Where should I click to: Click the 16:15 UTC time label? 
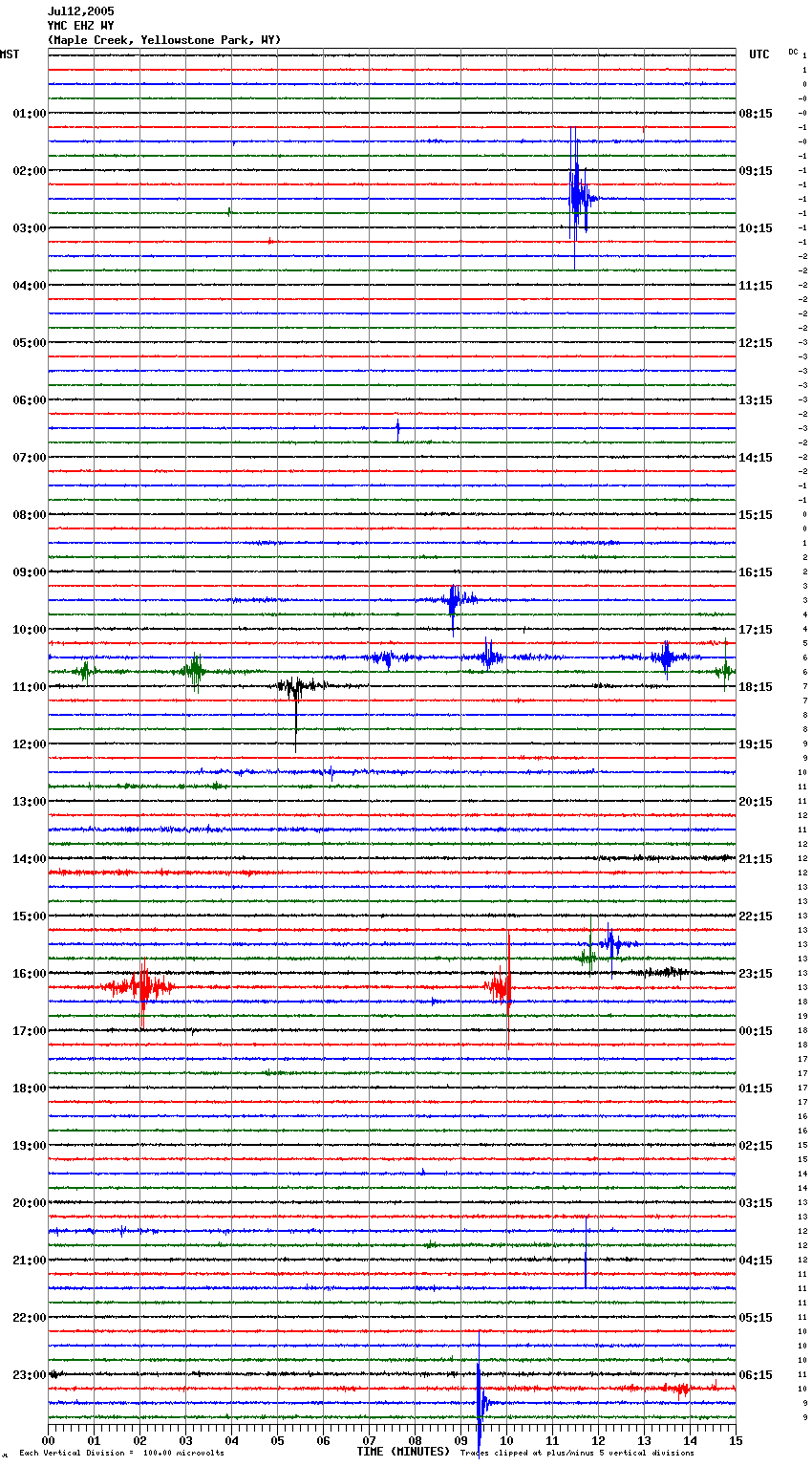pyautogui.click(x=756, y=572)
